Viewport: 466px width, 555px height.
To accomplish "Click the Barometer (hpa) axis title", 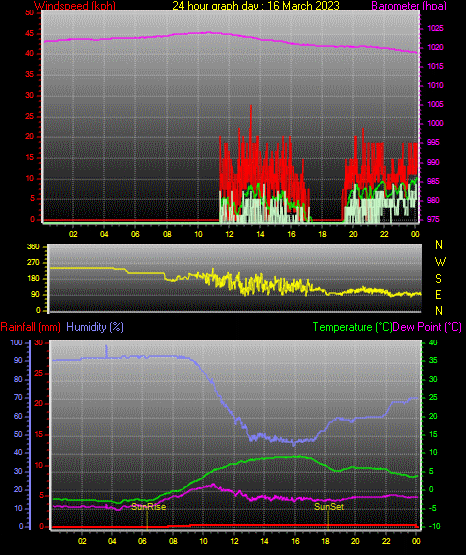I will (x=409, y=6).
